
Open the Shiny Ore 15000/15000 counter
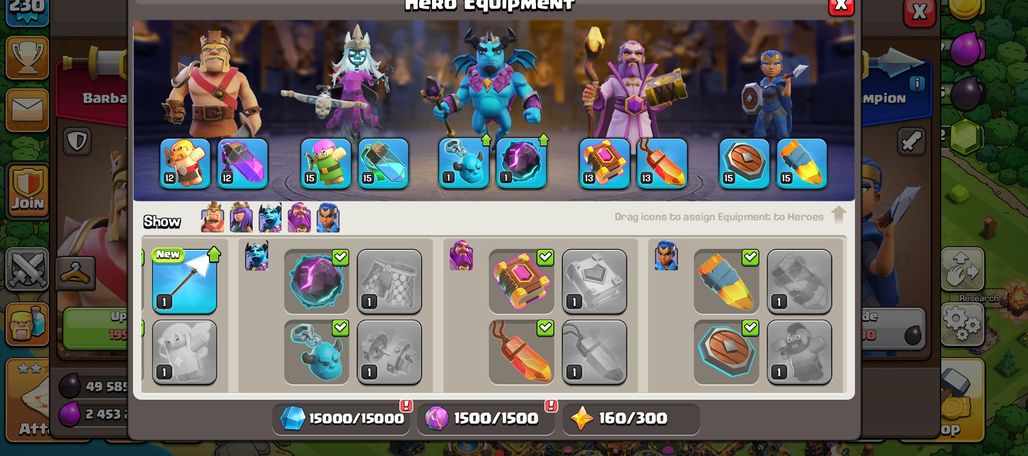click(341, 419)
